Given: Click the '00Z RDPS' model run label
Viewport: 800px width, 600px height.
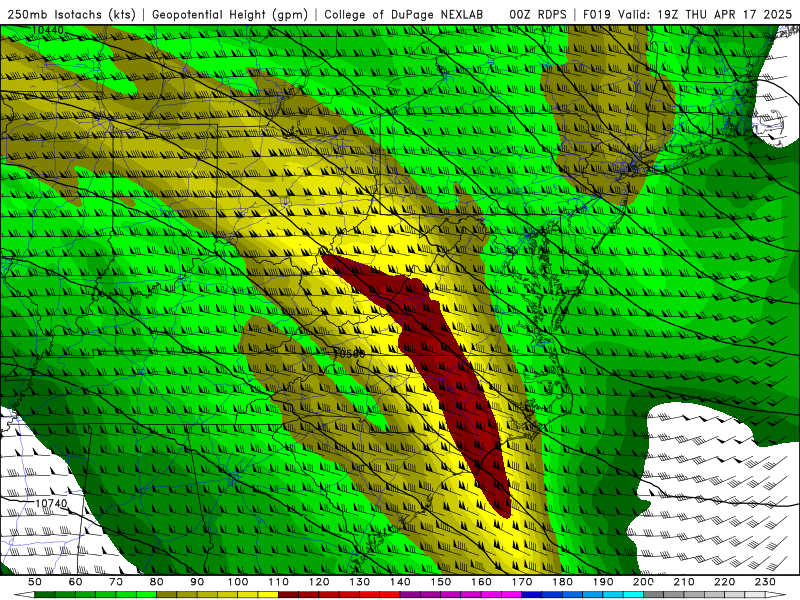Looking at the screenshot, I should tap(538, 15).
